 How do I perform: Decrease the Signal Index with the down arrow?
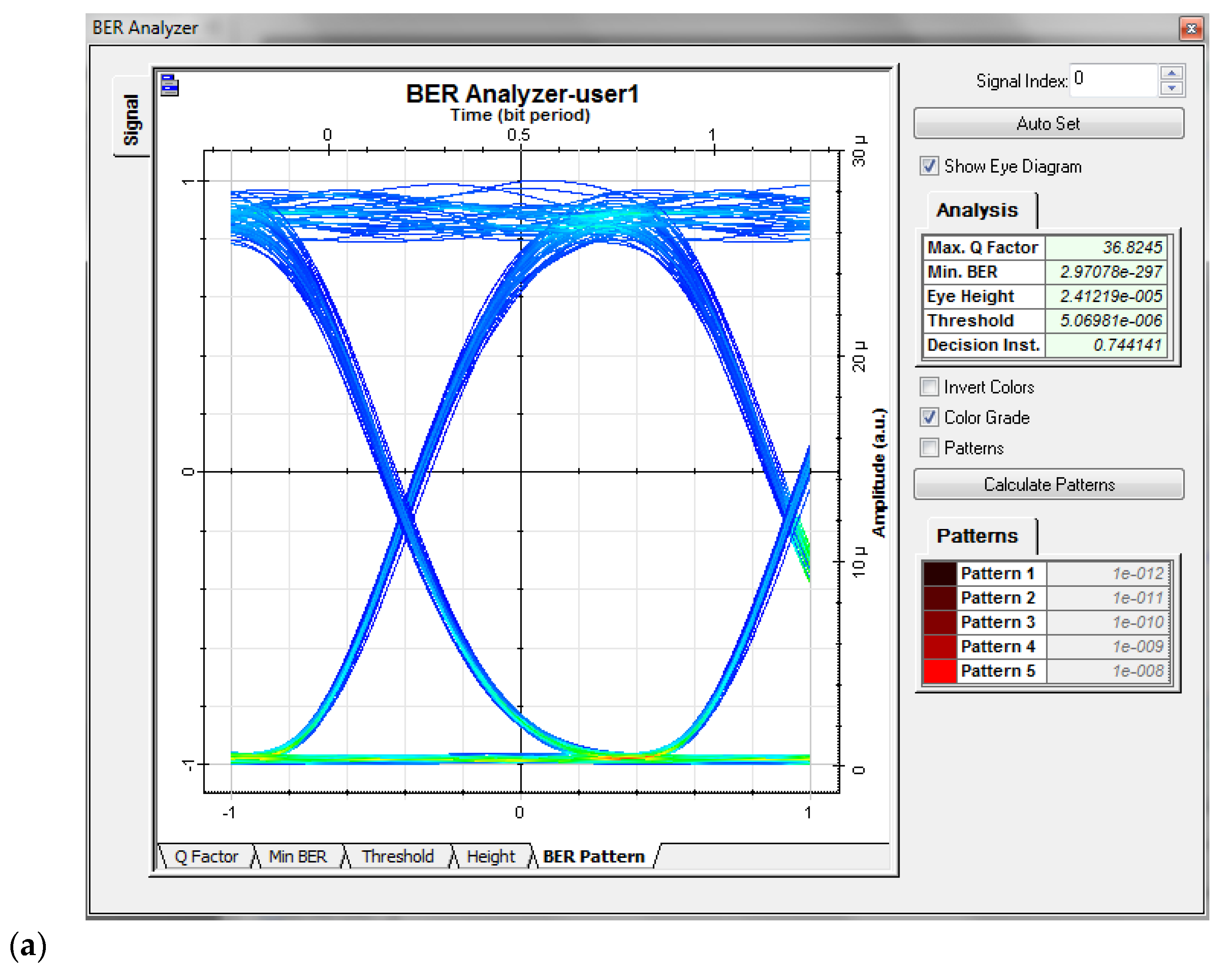(1172, 88)
